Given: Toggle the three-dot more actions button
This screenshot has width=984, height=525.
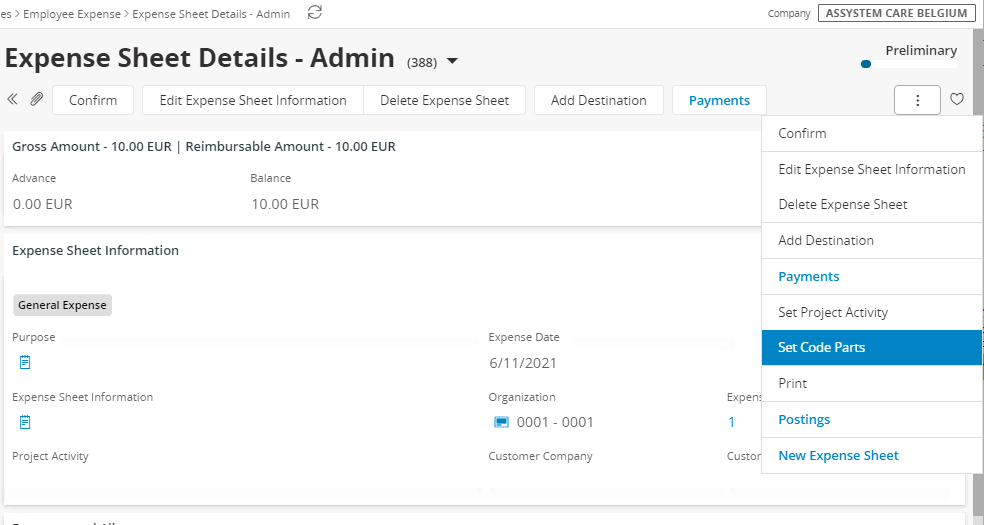Looking at the screenshot, I should tap(917, 100).
